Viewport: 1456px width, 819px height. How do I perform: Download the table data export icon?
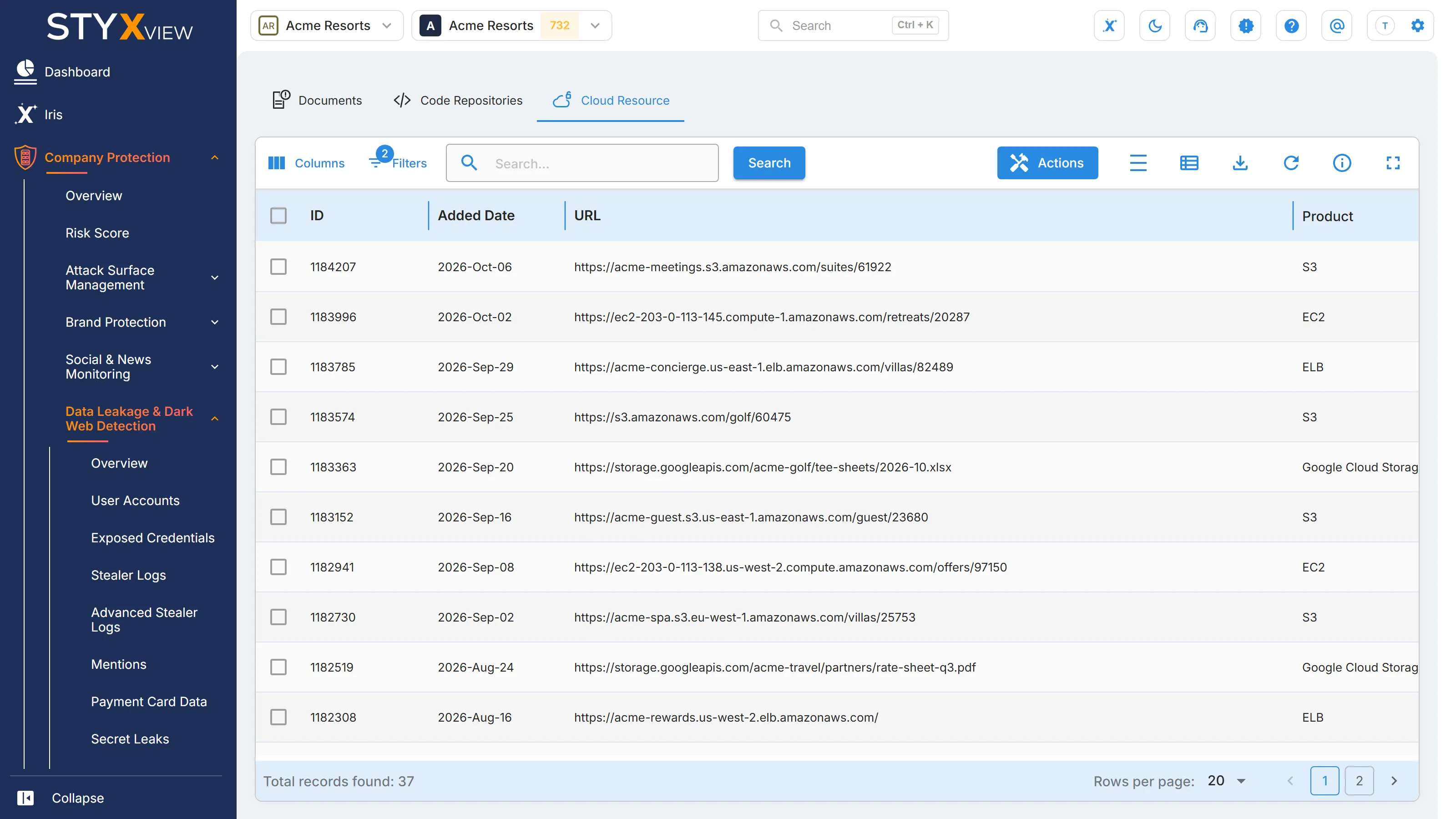coord(1240,163)
